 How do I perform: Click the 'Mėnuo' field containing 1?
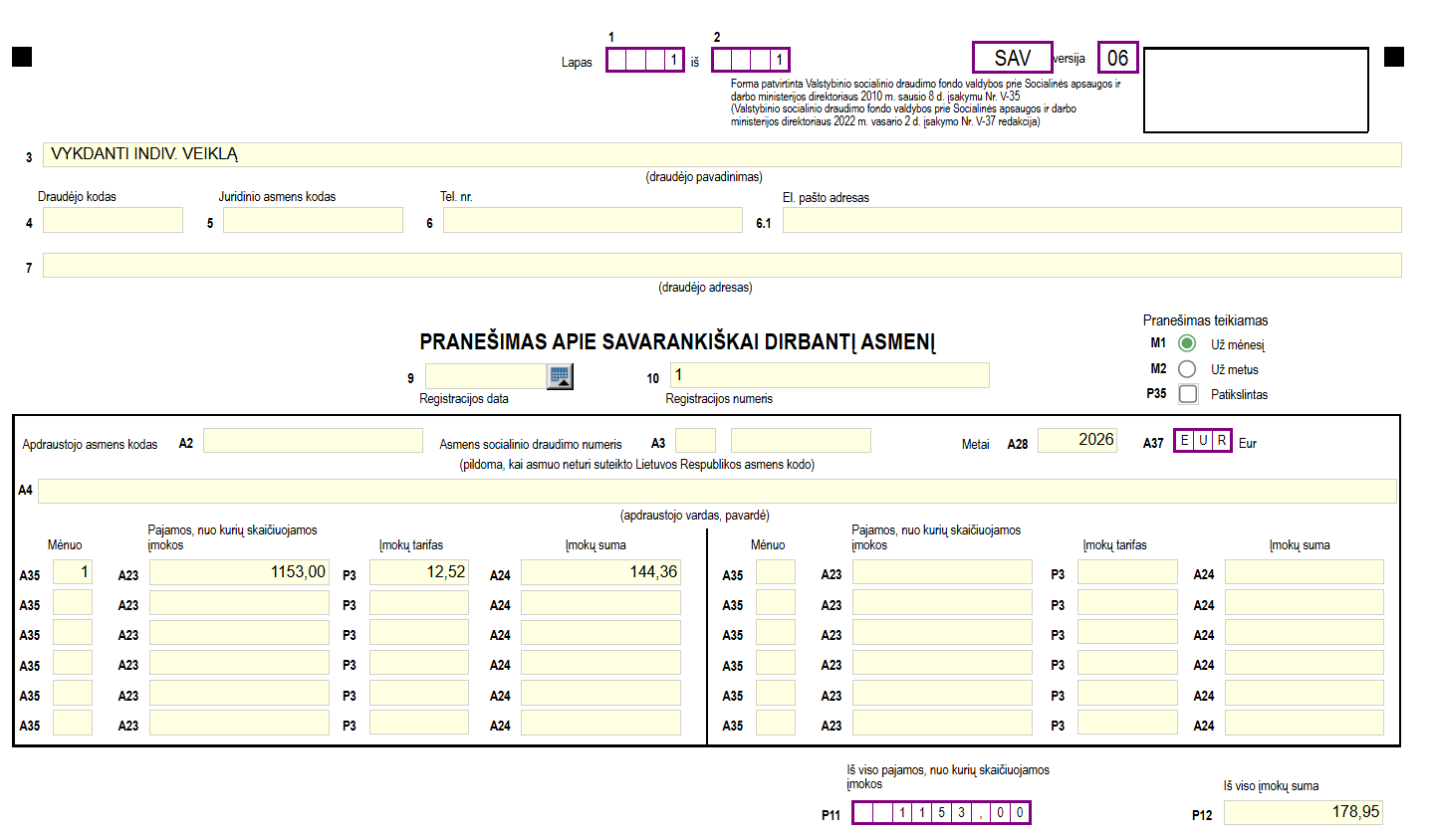tap(73, 572)
